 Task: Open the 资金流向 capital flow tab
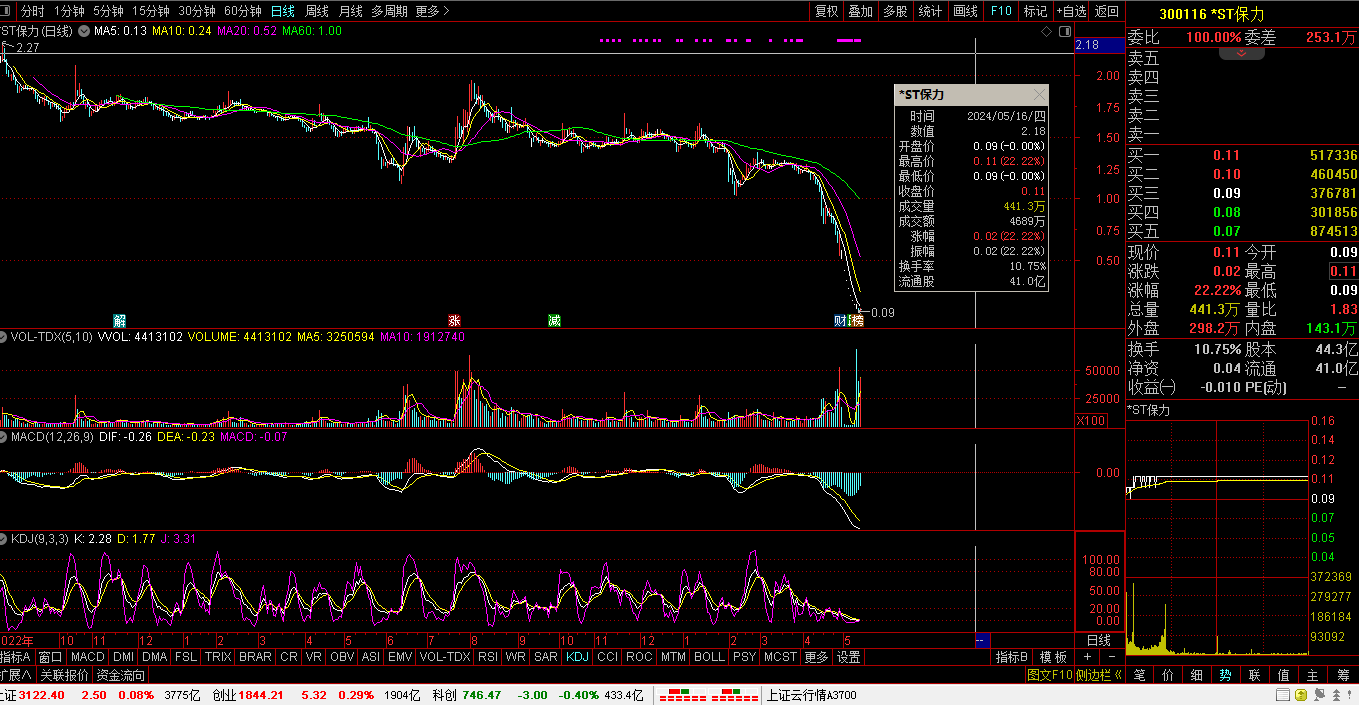pos(121,675)
